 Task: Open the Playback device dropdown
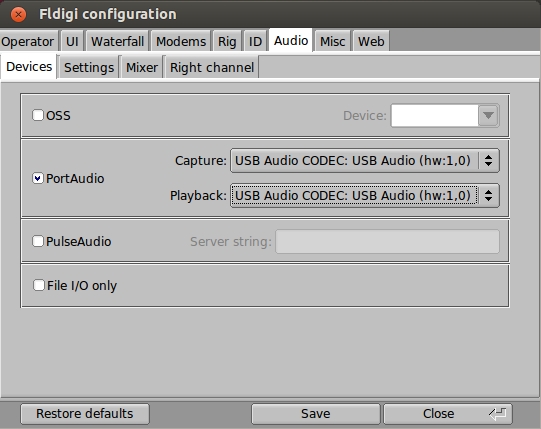pos(365,195)
